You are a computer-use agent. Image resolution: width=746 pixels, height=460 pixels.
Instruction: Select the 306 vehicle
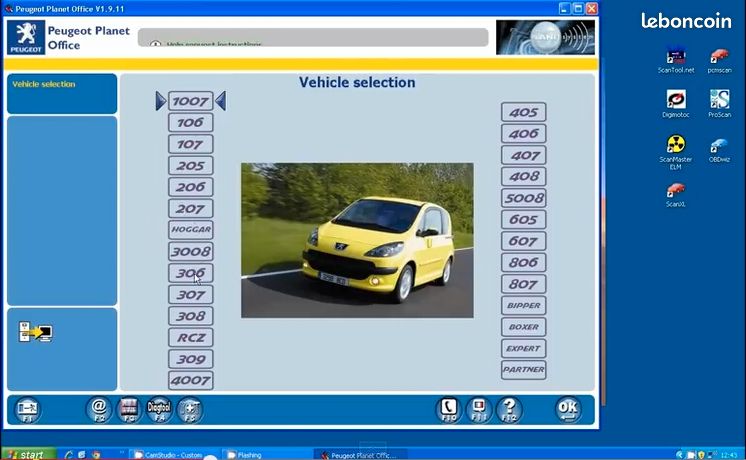(191, 273)
